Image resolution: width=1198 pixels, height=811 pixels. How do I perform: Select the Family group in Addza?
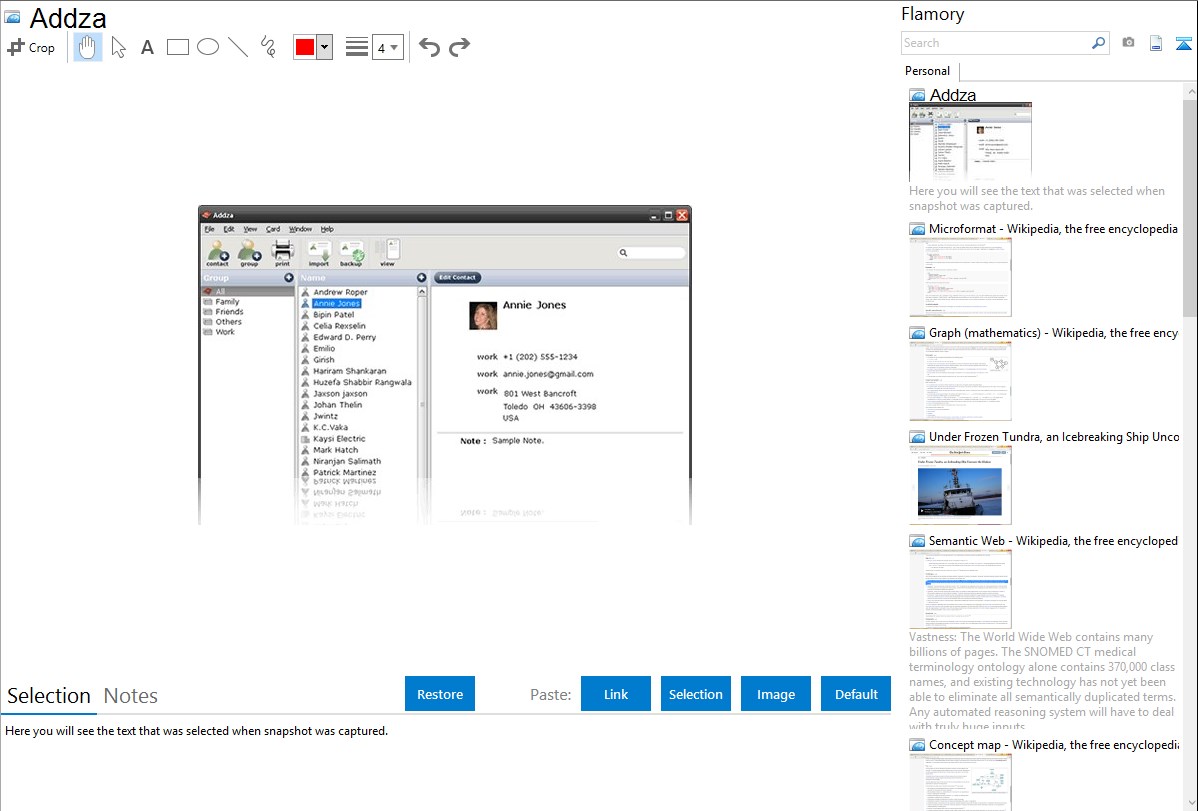pos(227,302)
